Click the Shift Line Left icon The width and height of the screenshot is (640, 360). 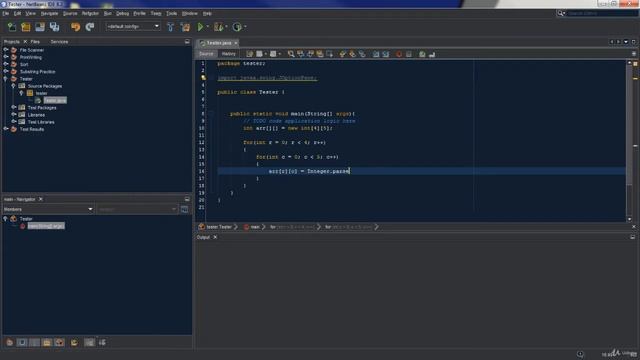click(x=376, y=54)
